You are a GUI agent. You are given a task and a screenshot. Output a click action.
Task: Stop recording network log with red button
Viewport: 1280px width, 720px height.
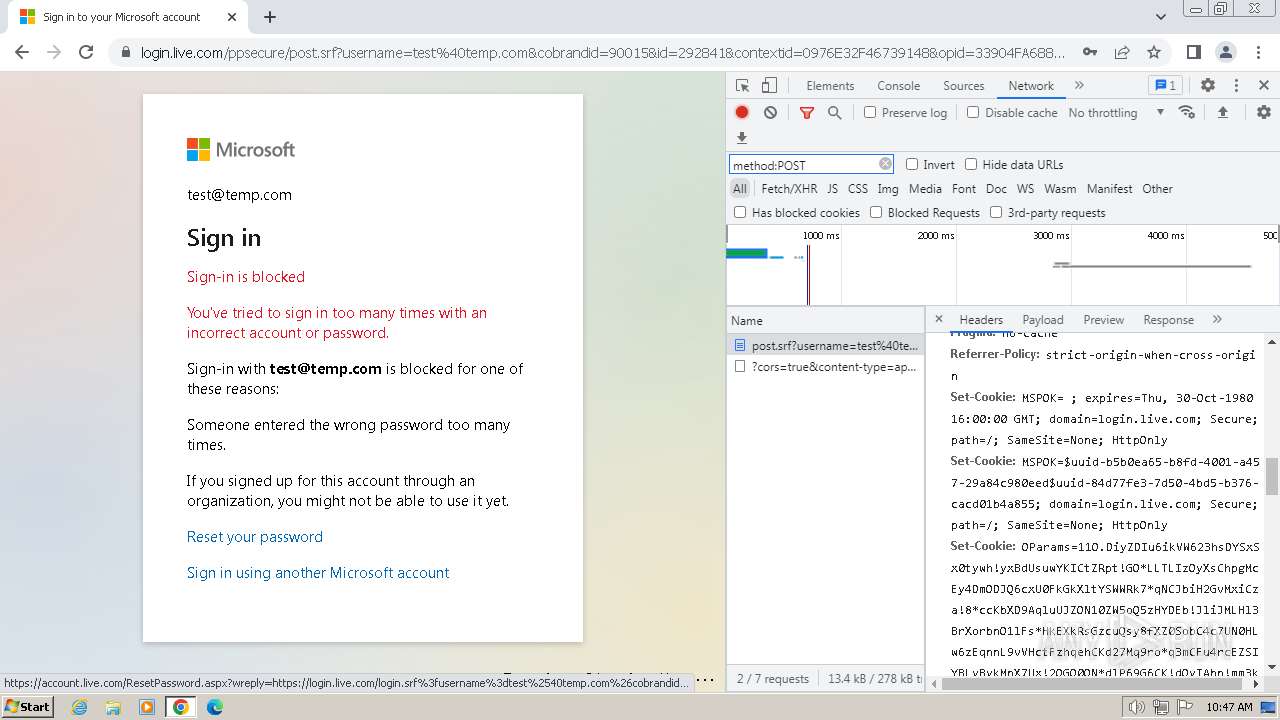coord(742,113)
